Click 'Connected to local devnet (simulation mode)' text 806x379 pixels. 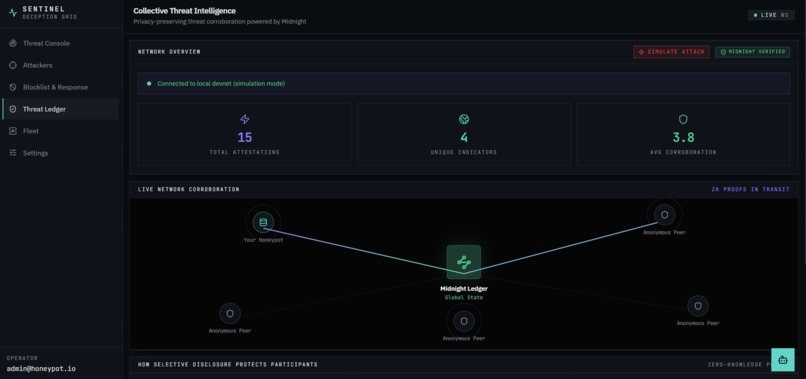point(221,83)
